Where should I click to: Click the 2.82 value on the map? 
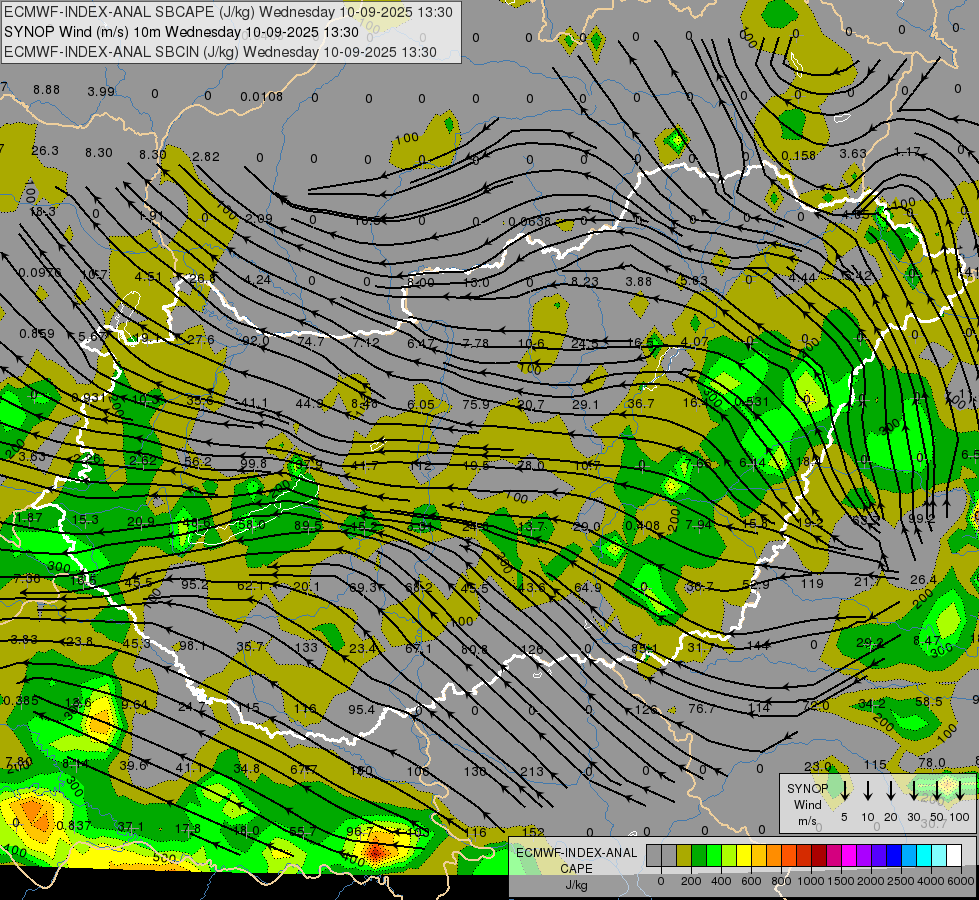pos(206,157)
